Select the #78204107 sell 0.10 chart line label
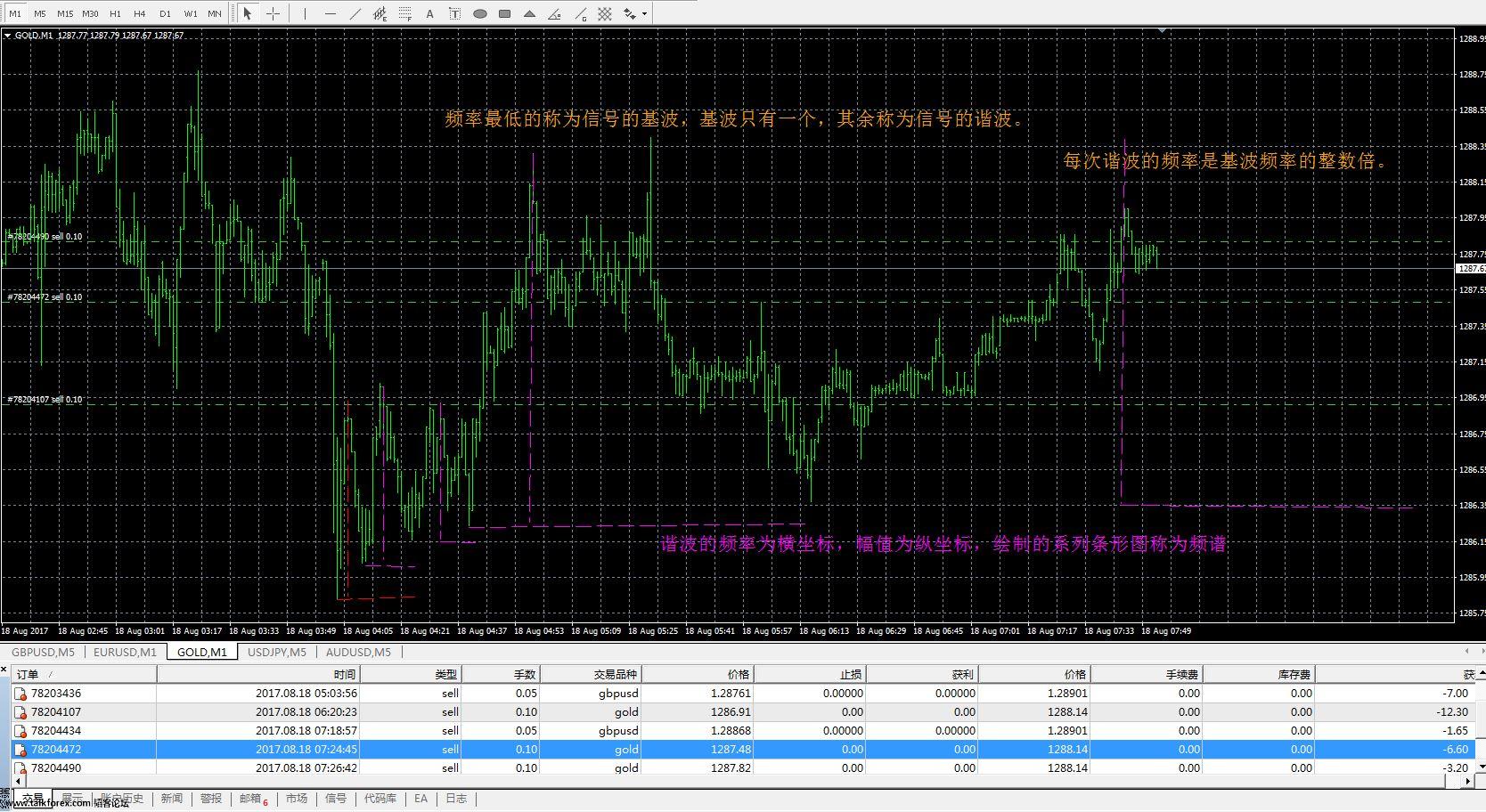Screen dimensions: 1486x812 (x=45, y=400)
